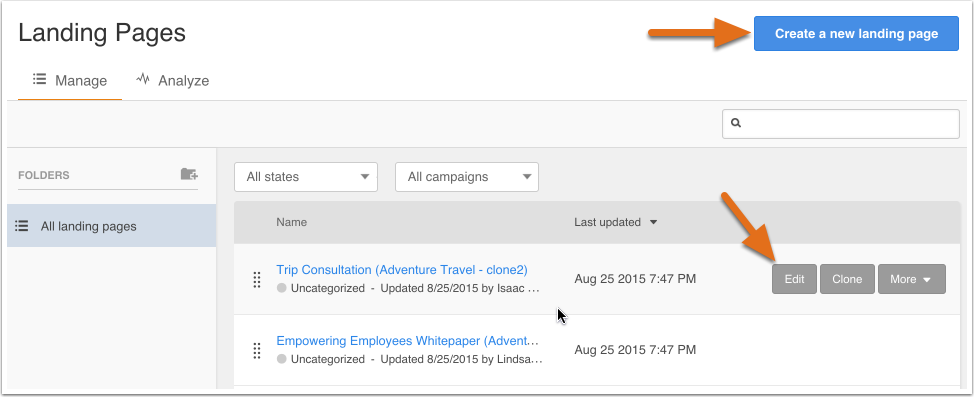This screenshot has height=397, width=974.
Task: Click the search magnifier icon
Action: 736,123
